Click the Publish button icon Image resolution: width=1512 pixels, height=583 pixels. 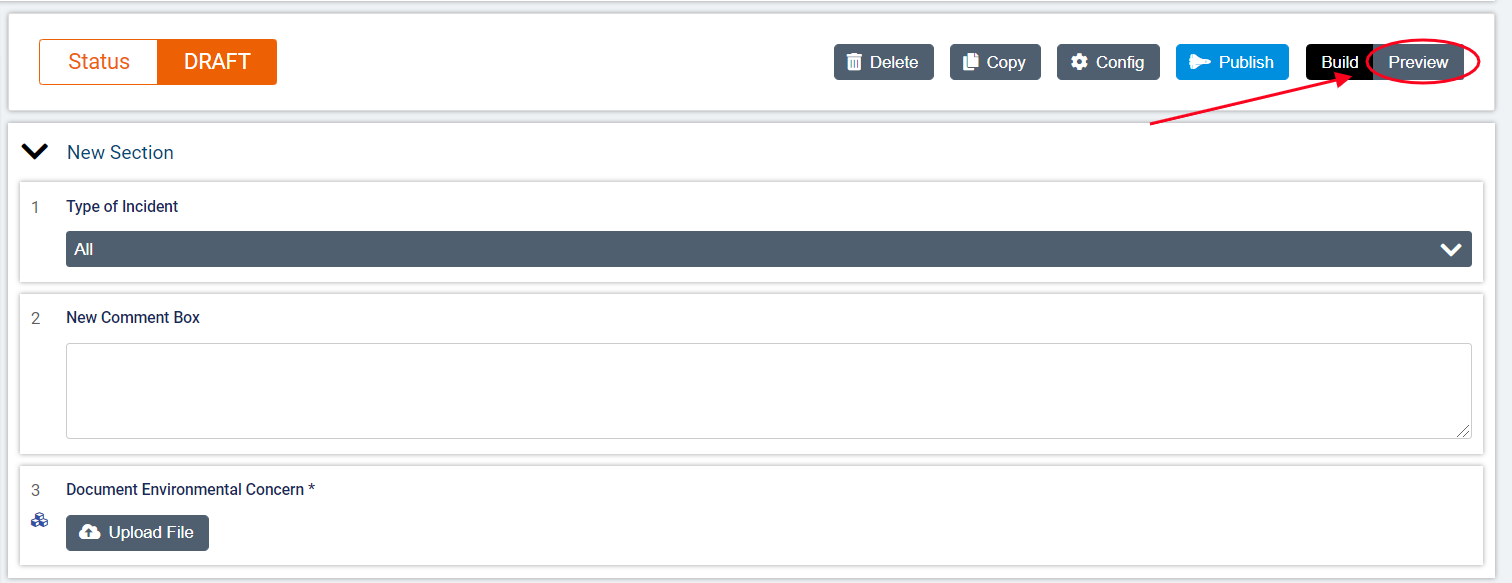tap(1200, 62)
